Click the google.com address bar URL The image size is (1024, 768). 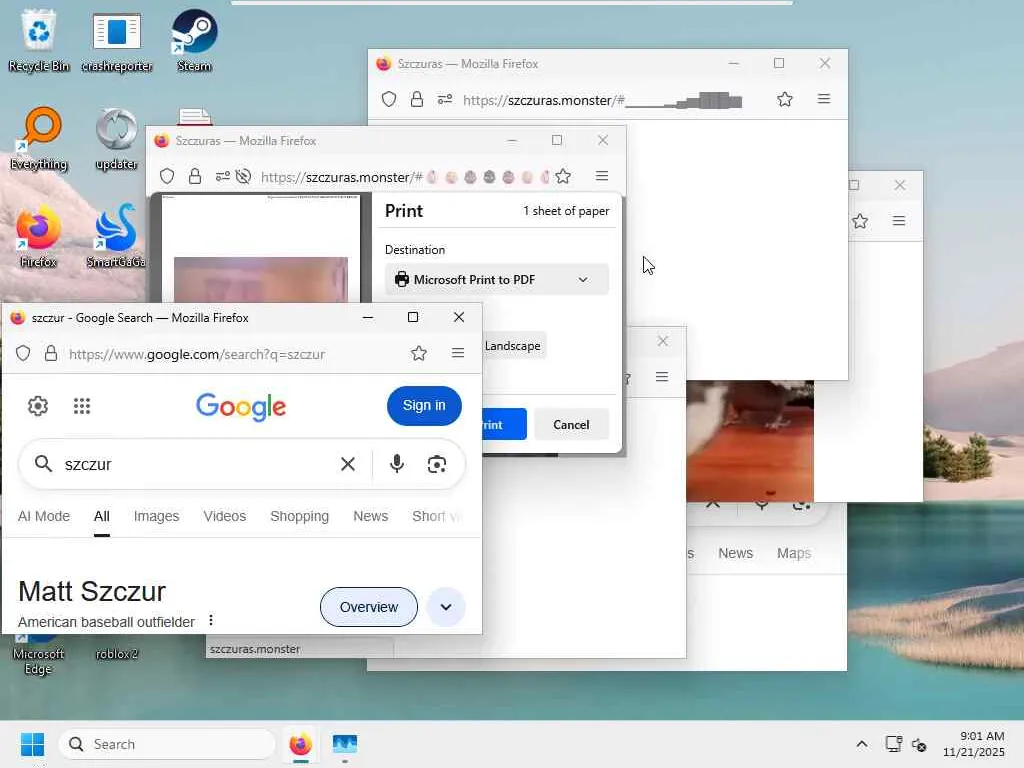197,354
